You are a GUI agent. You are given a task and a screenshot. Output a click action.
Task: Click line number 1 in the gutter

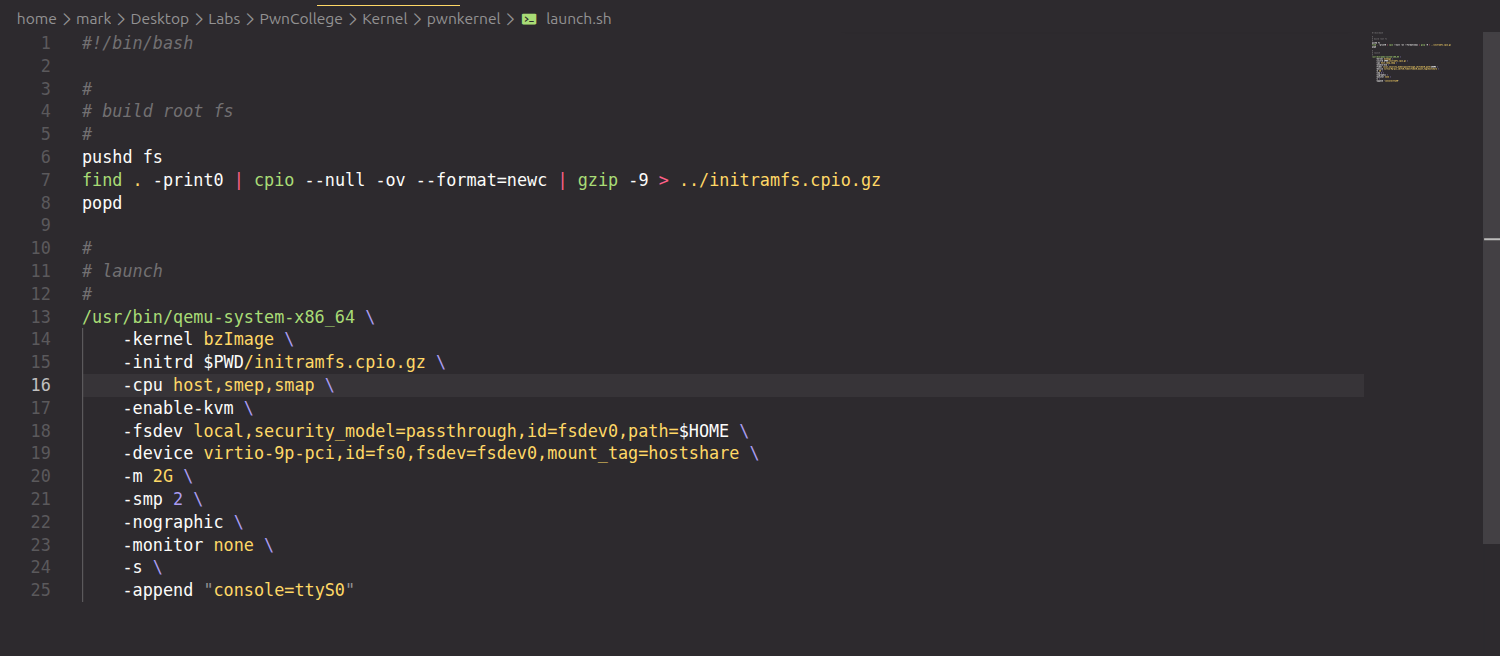pos(45,43)
